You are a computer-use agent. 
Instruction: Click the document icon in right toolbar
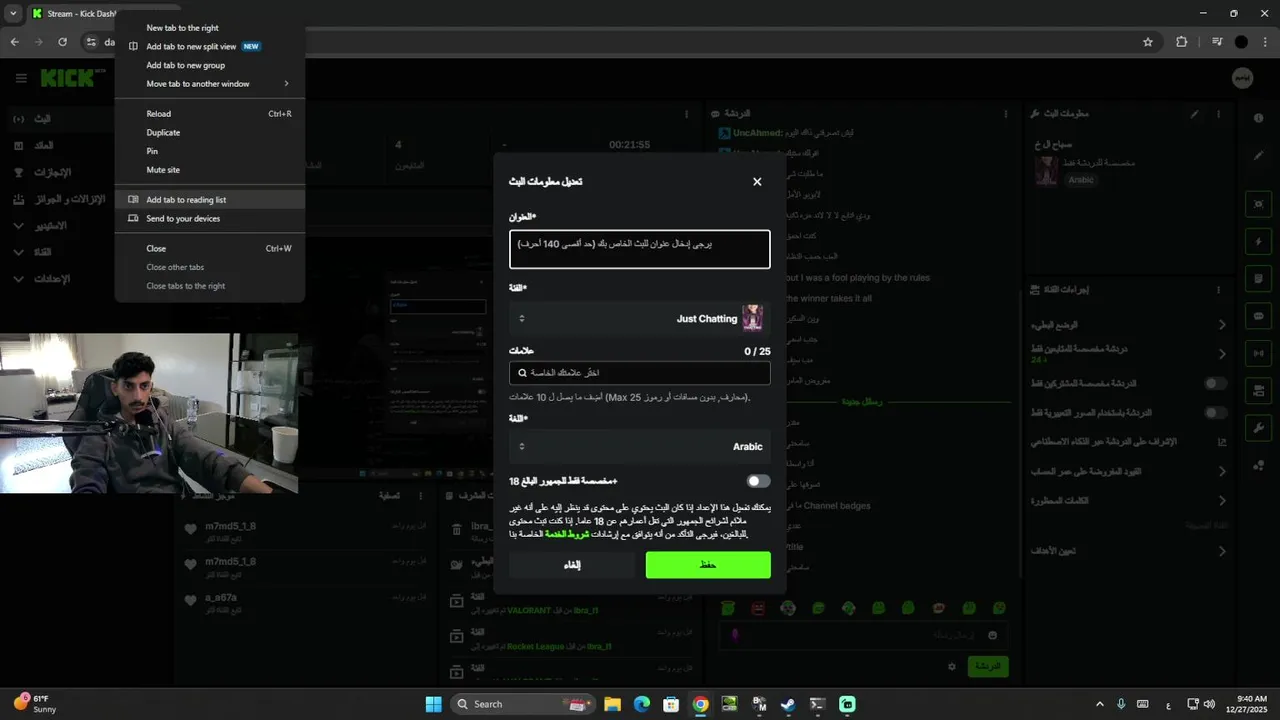tap(1258, 278)
